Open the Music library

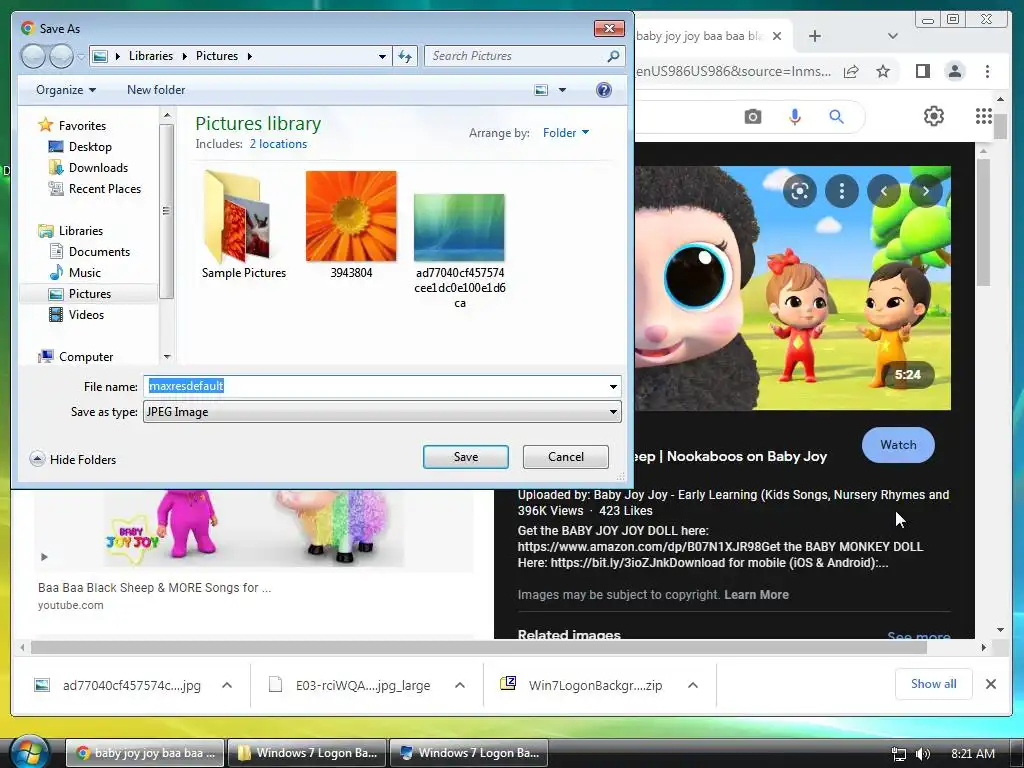[x=85, y=272]
